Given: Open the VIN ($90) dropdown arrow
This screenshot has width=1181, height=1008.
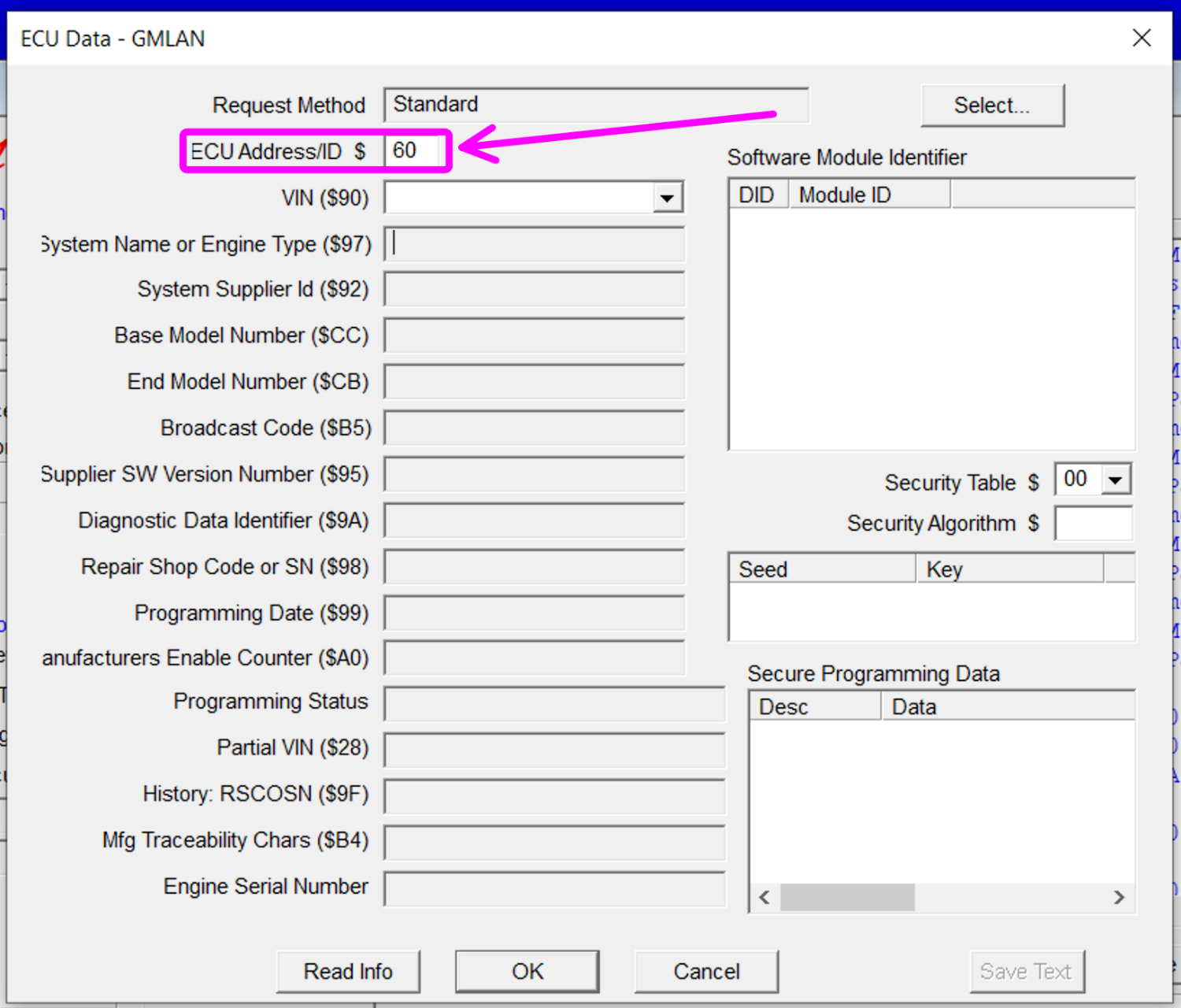Looking at the screenshot, I should [667, 198].
